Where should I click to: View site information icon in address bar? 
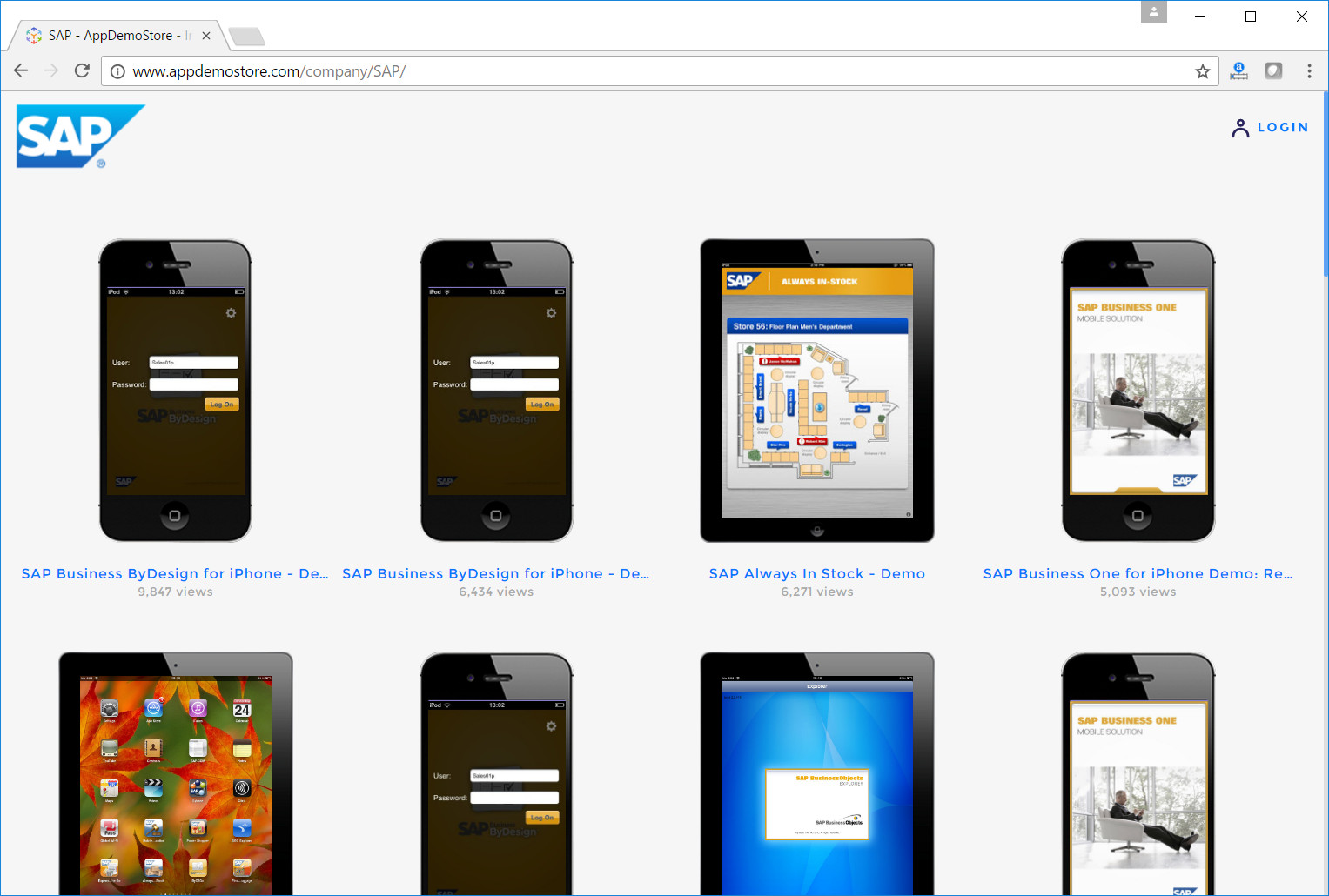[x=117, y=71]
